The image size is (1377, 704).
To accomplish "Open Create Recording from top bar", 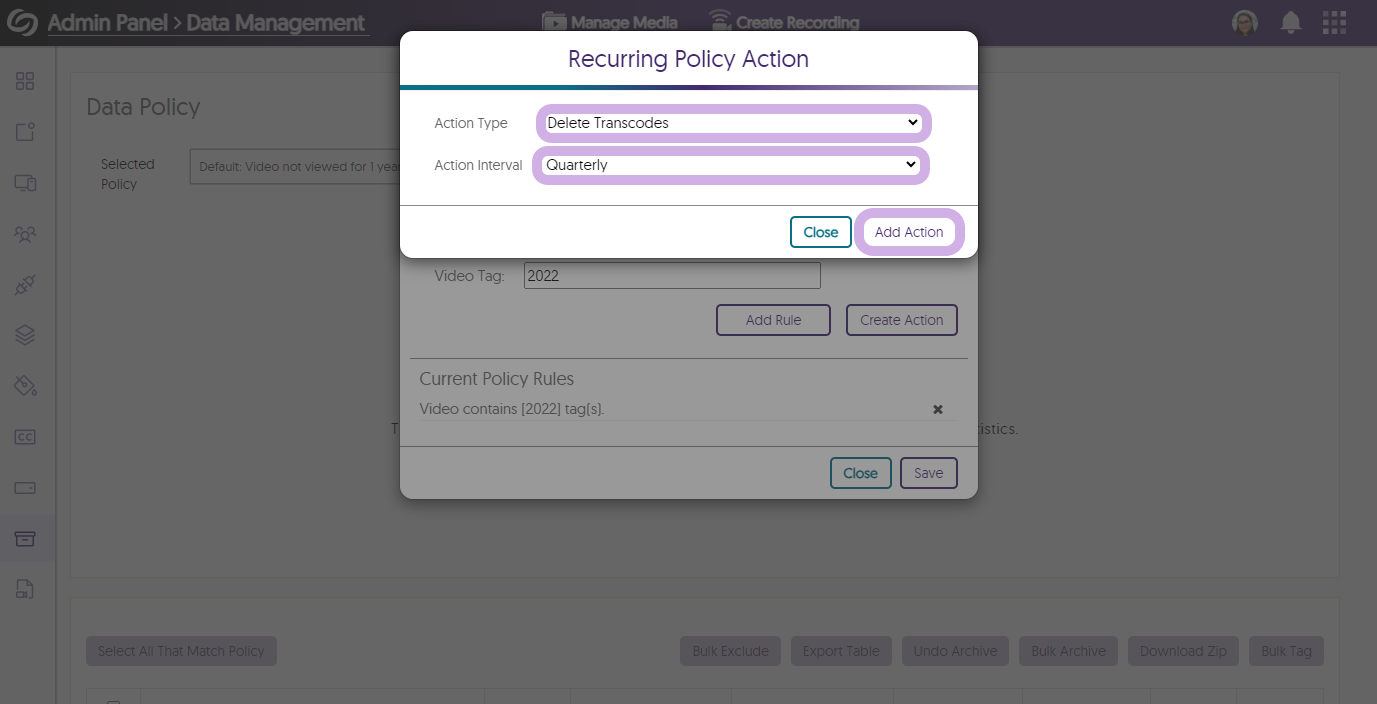I will [x=784, y=22].
